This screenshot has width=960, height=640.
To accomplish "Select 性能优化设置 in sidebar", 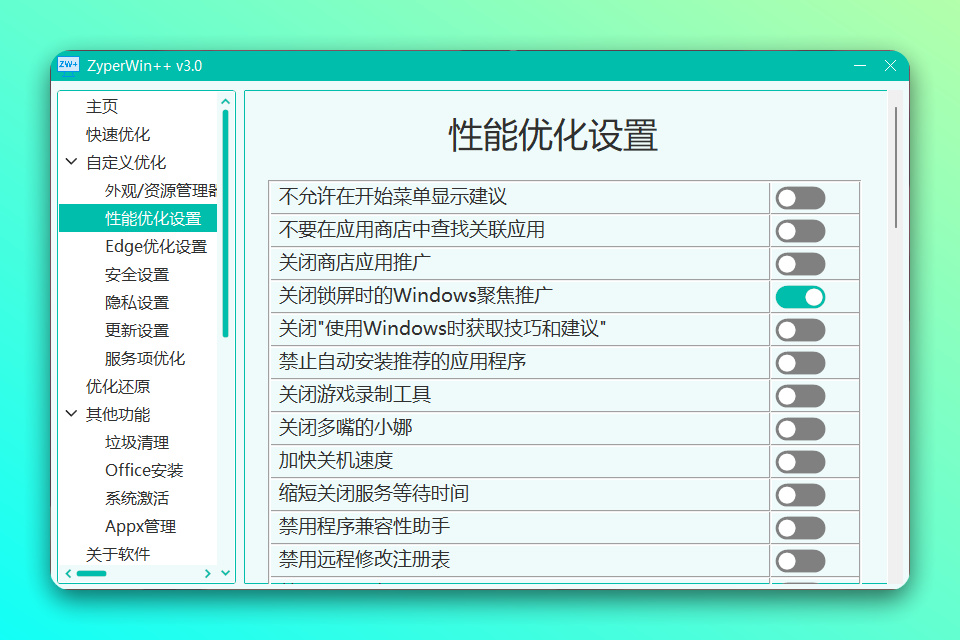I will coord(138,218).
